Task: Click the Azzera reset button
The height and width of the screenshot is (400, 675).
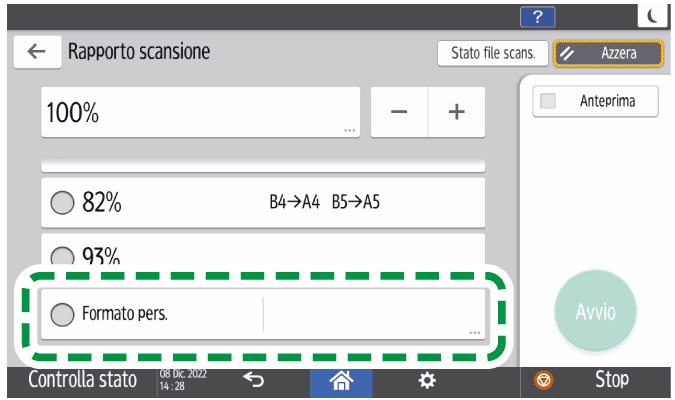Action: (609, 54)
